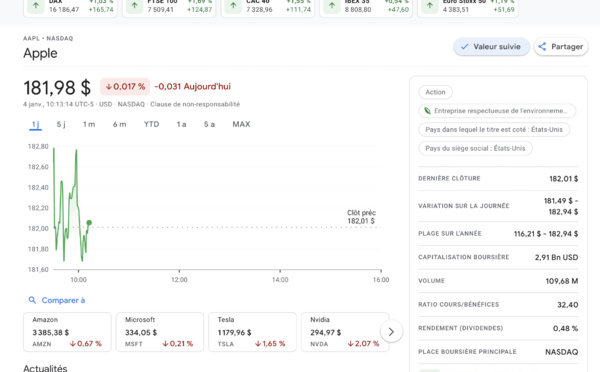The width and height of the screenshot is (600, 372).
Task: Click the Pays du siège social chip
Action: tap(475, 148)
